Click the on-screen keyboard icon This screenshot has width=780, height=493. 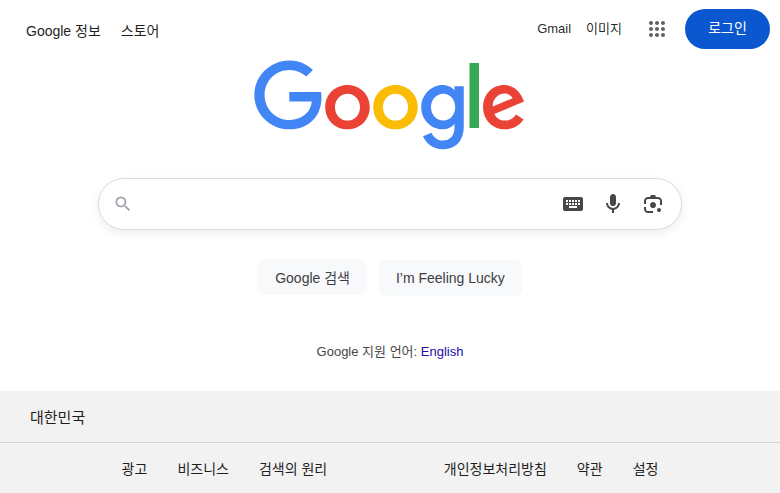tap(573, 204)
